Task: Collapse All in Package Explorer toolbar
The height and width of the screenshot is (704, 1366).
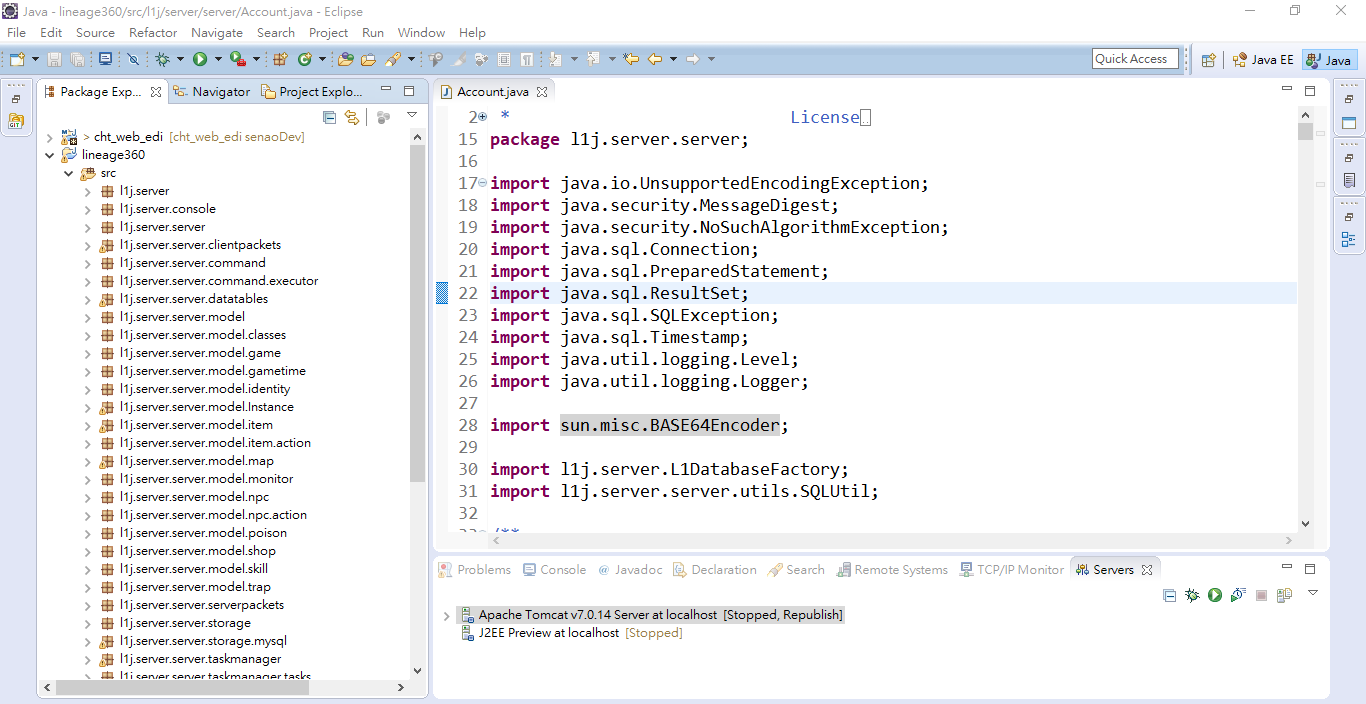Action: [x=330, y=117]
